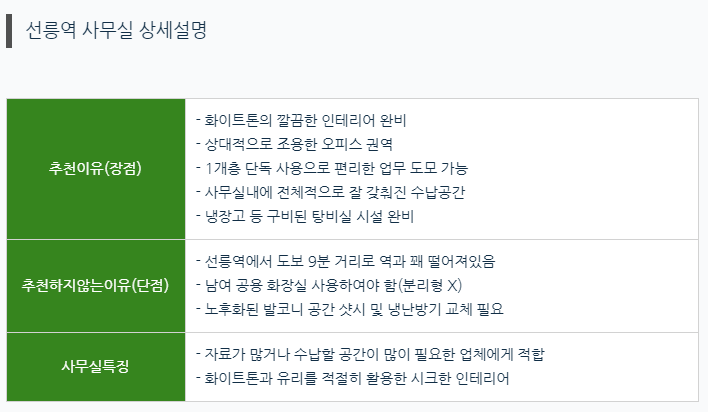Click text 선릉역에서 도보 9분 거리로
The width and height of the screenshot is (708, 412).
click(x=290, y=262)
